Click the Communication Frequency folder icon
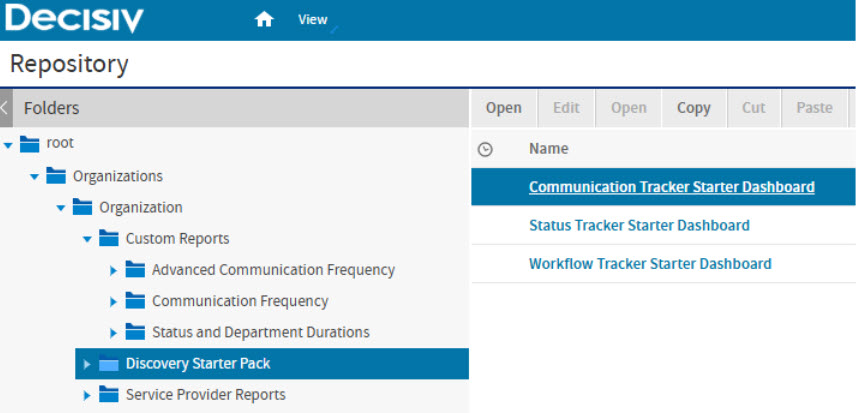 pyautogui.click(x=135, y=300)
